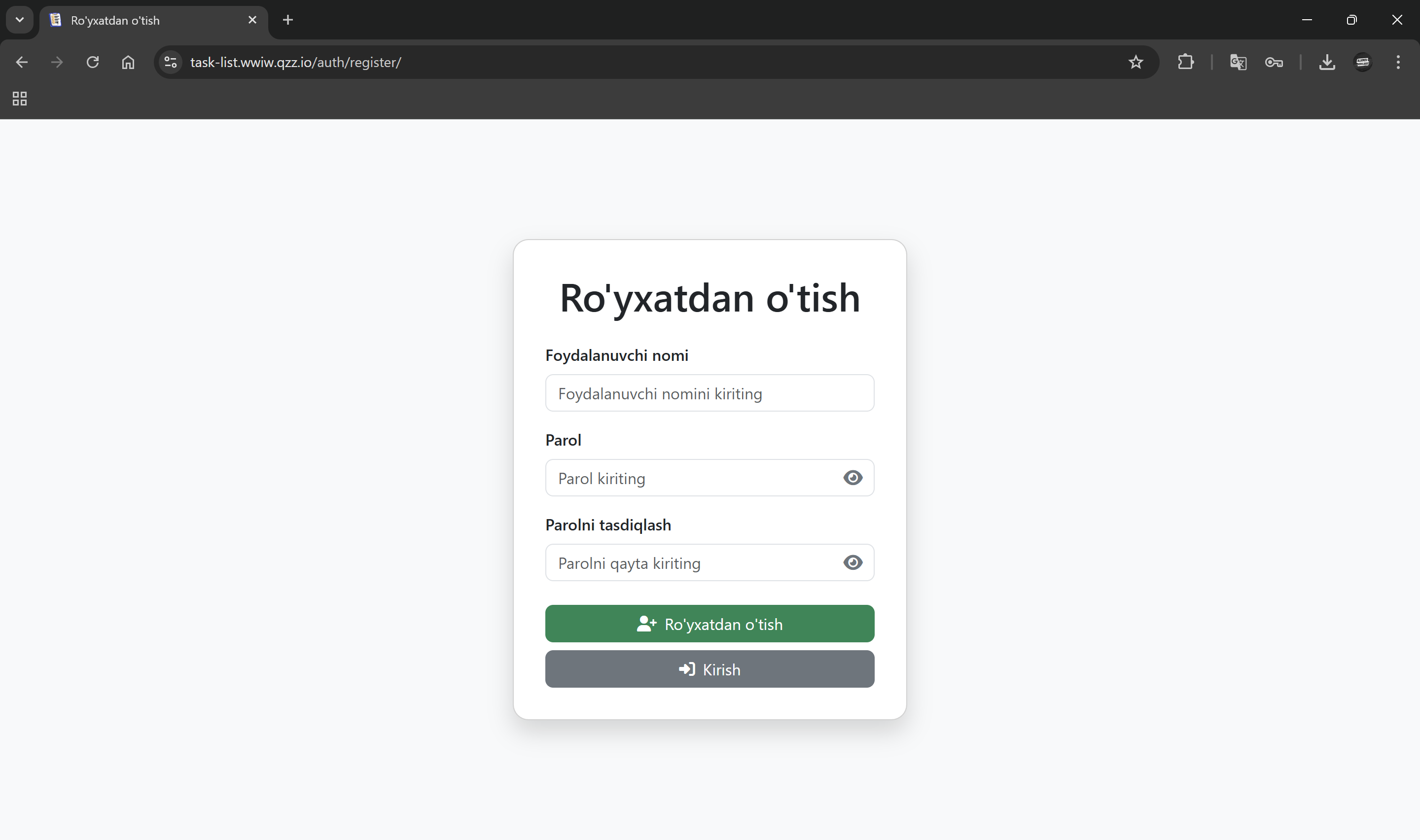Click the green Ro'yxatdan o'tish button
Screen dimensions: 1420x840
(x=709, y=624)
